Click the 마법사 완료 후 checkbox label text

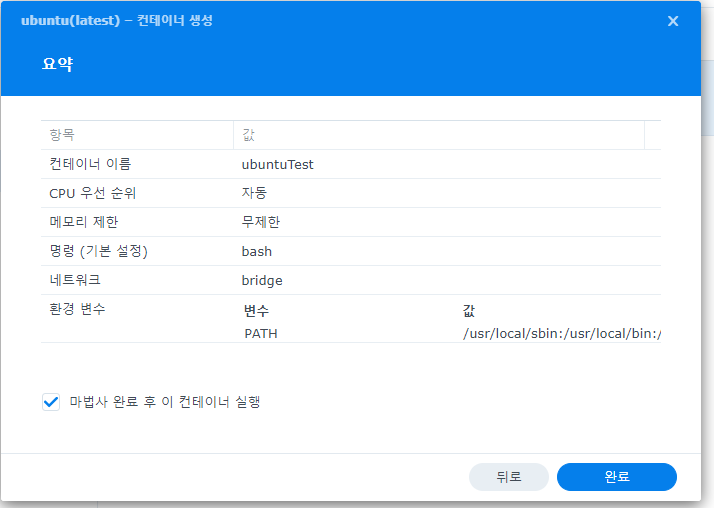pyautogui.click(x=165, y=402)
